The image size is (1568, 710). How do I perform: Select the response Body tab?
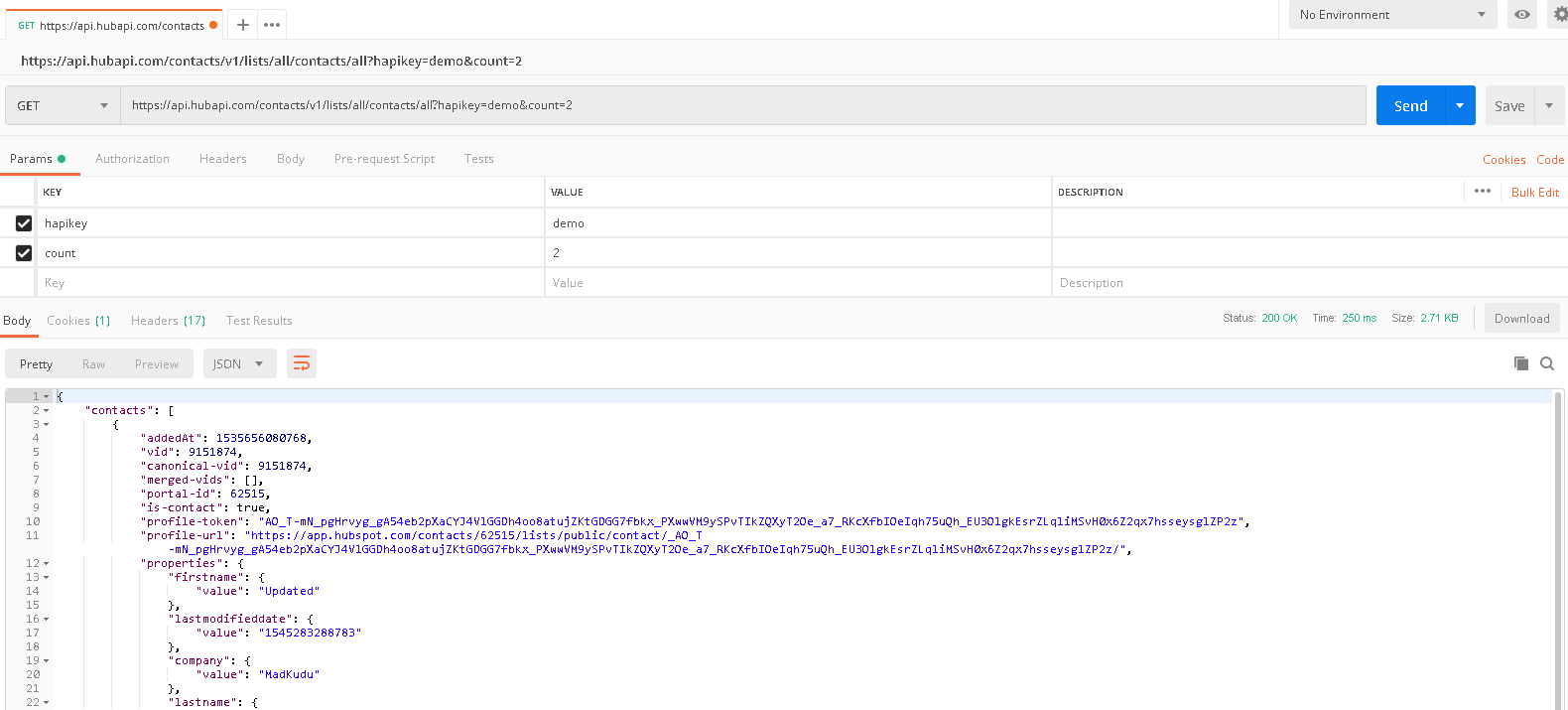coord(17,321)
